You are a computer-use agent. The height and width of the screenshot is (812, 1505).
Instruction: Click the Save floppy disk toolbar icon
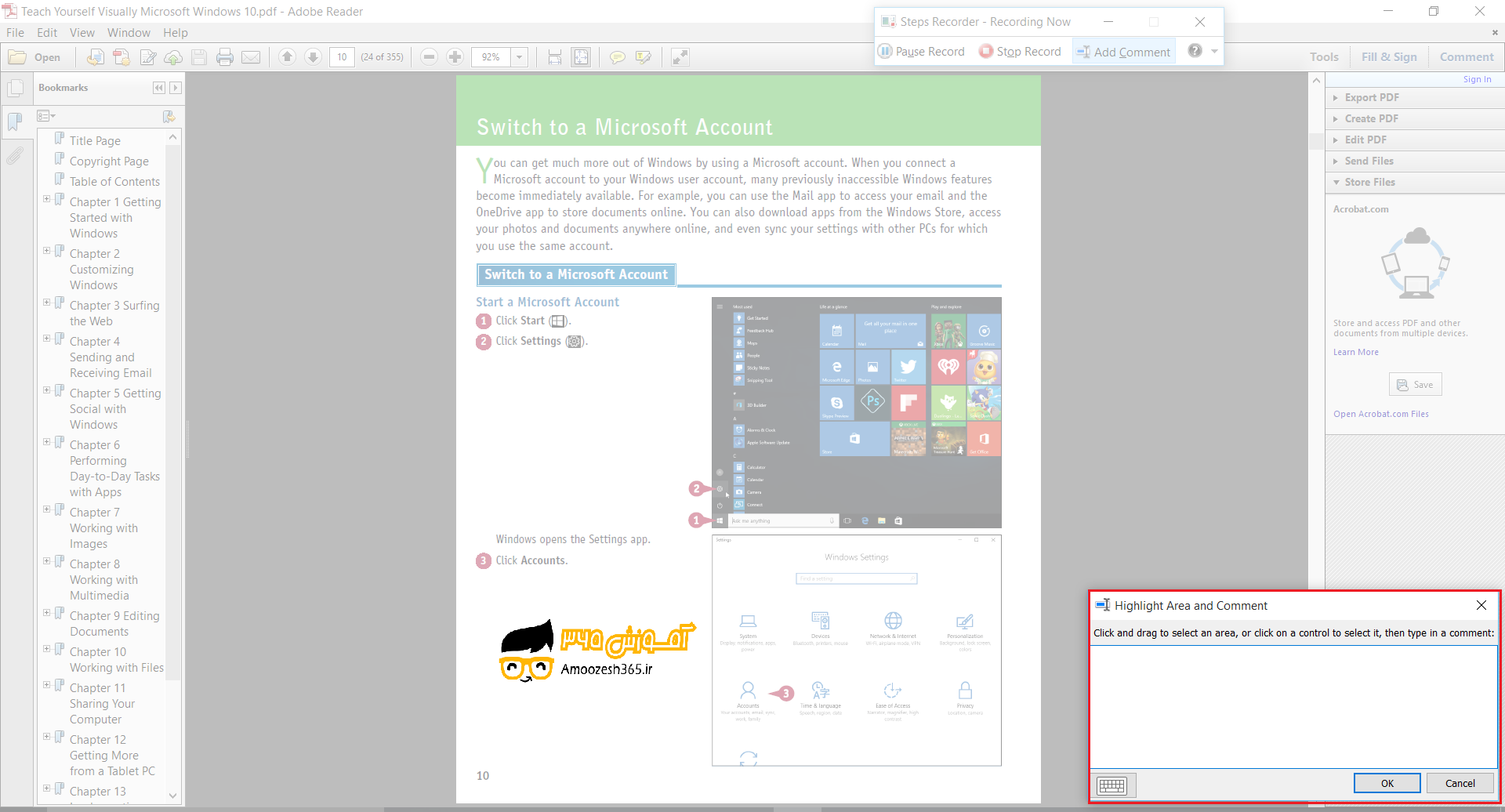pos(199,57)
